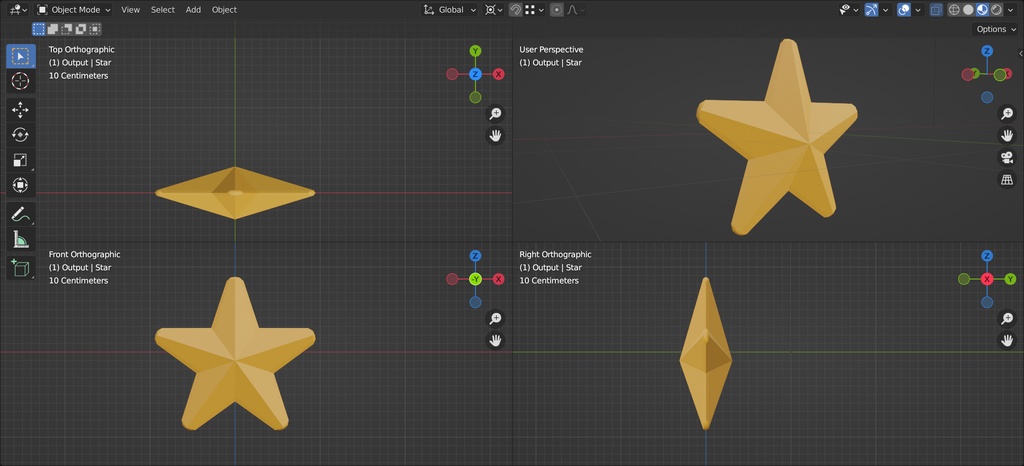
Task: Click red X axis on Front Orthographic gizmo
Action: coord(499,279)
